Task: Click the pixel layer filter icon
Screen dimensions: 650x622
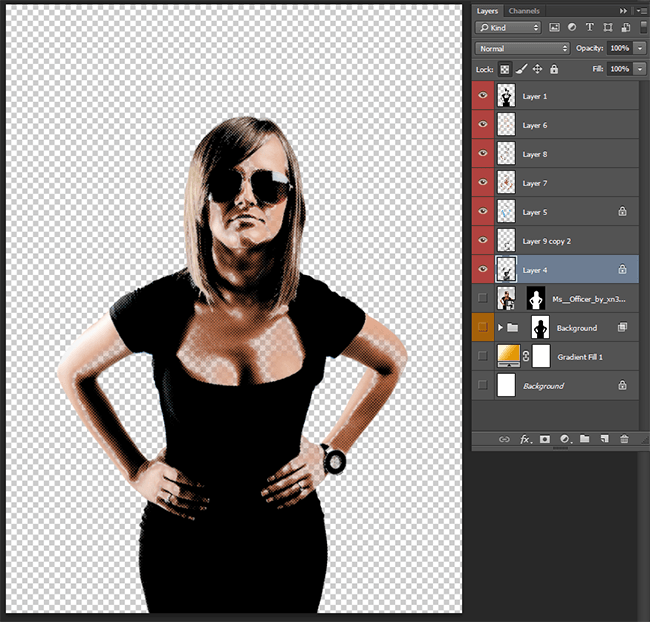Action: [554, 27]
